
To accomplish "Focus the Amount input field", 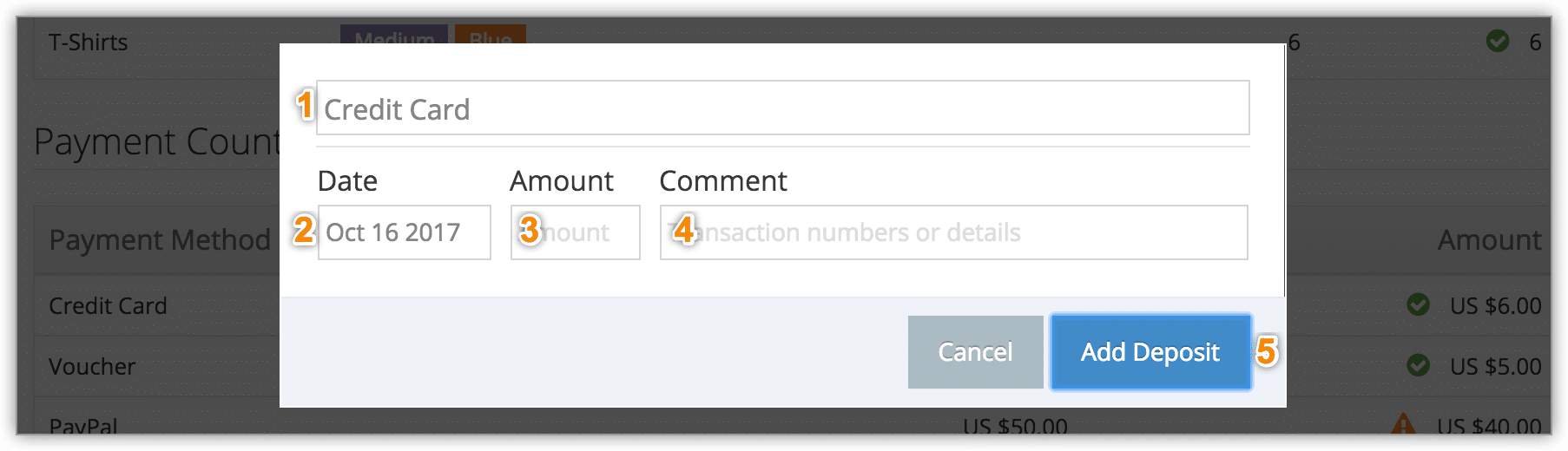I will [575, 232].
